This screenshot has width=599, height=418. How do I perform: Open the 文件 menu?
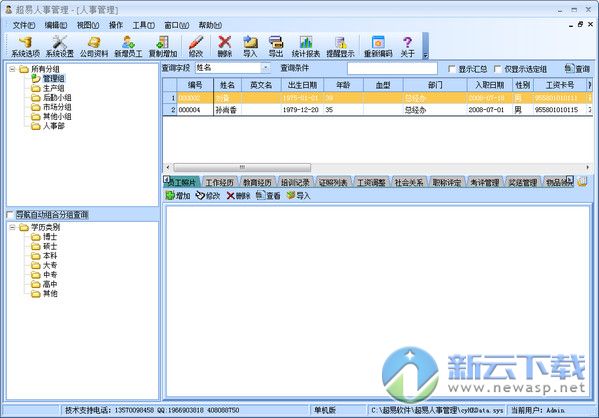[x=24, y=25]
